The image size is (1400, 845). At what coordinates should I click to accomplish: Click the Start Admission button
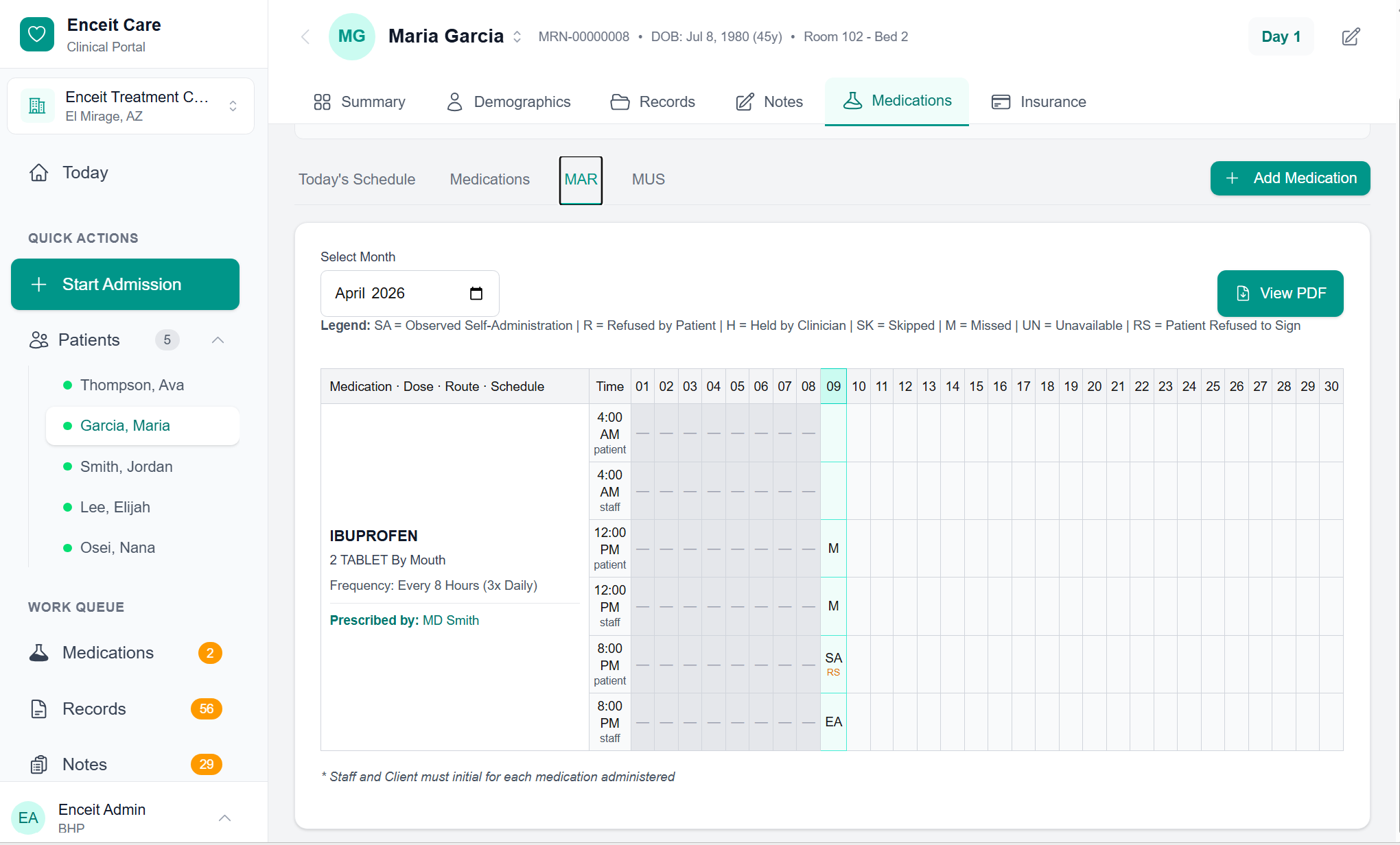125,284
